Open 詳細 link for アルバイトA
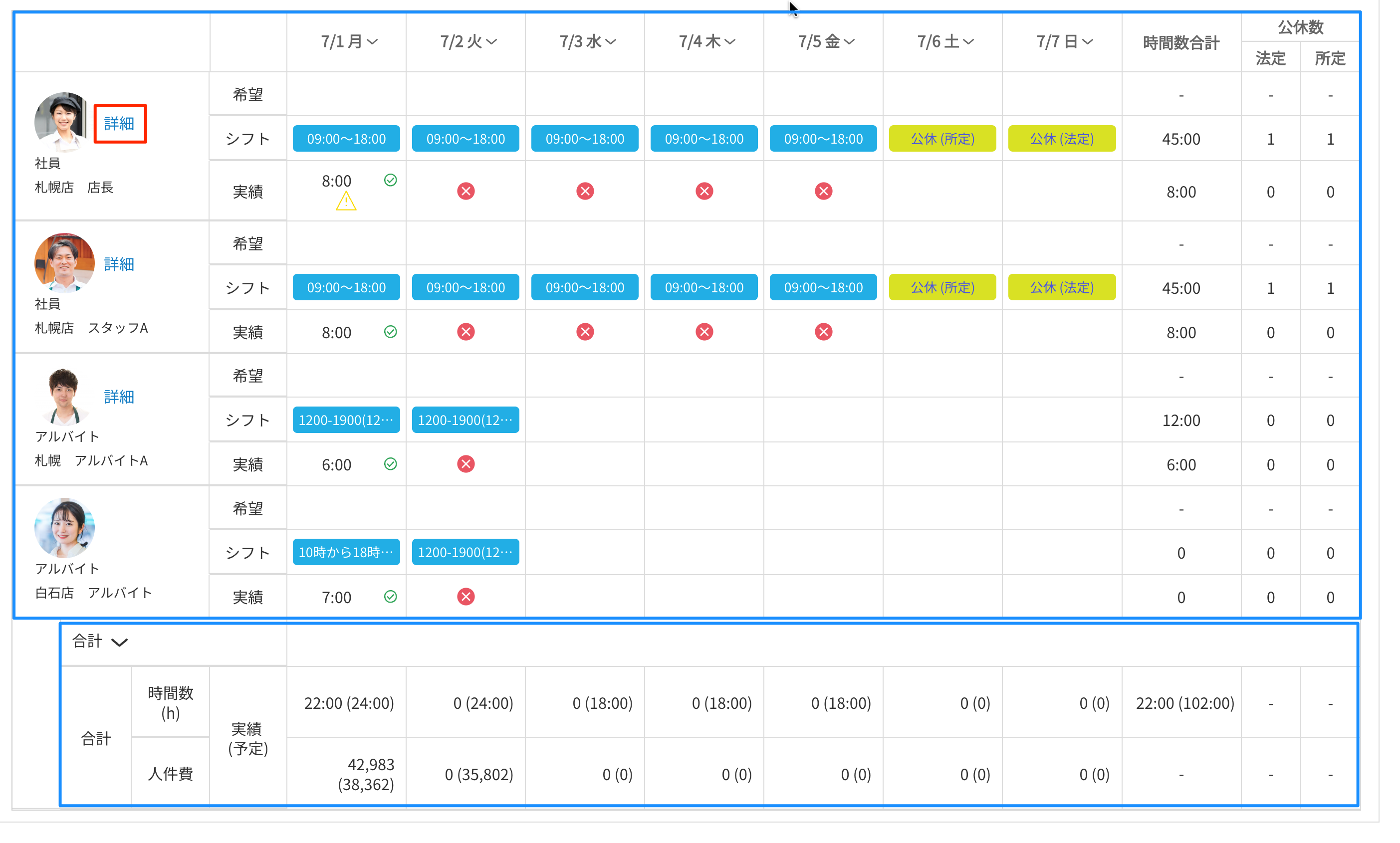Image resolution: width=1400 pixels, height=843 pixels. coord(119,397)
